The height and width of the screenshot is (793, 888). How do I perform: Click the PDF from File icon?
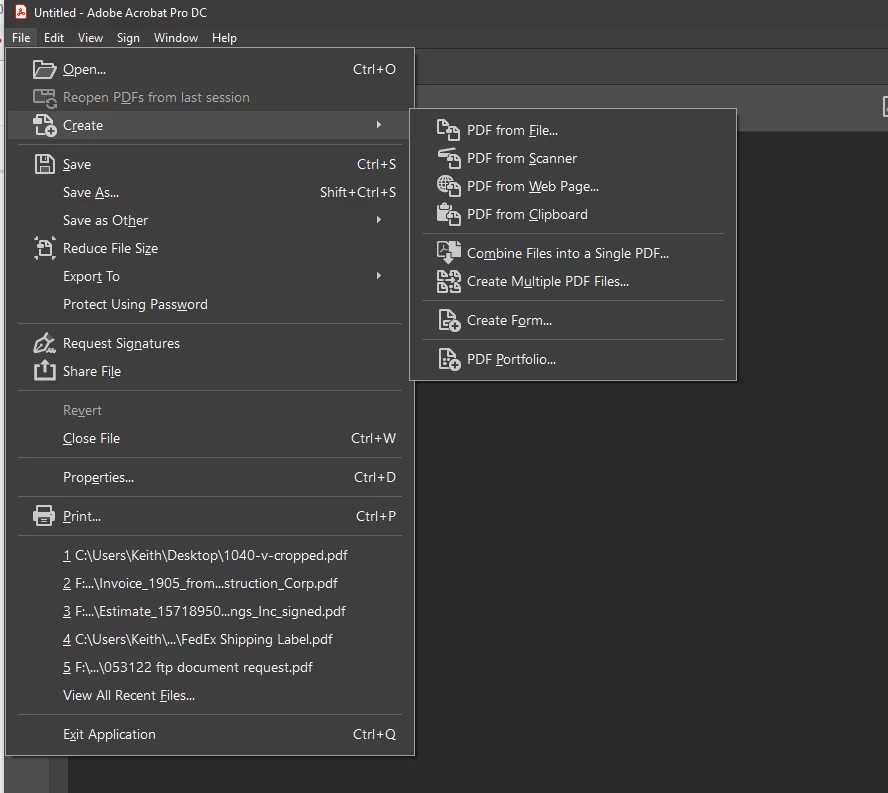pos(448,130)
